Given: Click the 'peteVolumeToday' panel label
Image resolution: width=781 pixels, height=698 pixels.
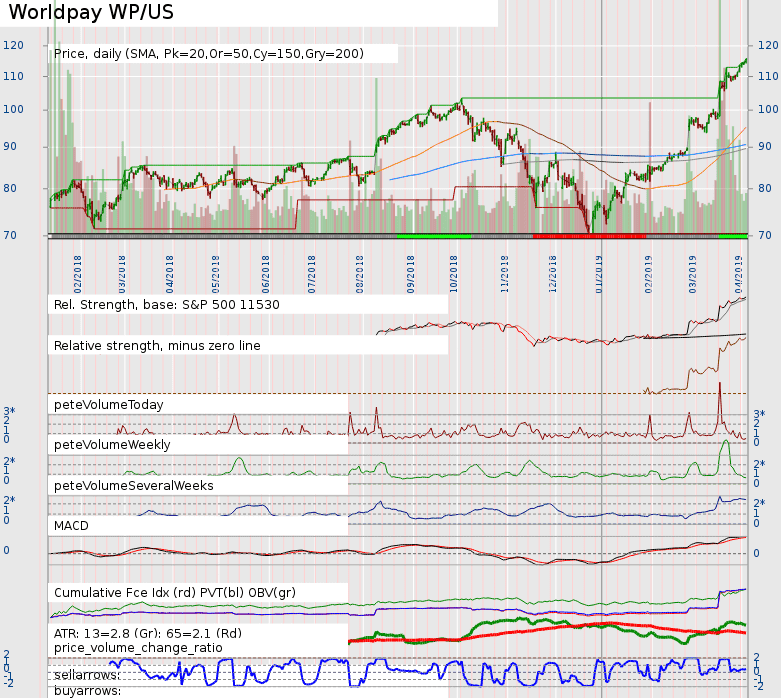Looking at the screenshot, I should (x=109, y=405).
